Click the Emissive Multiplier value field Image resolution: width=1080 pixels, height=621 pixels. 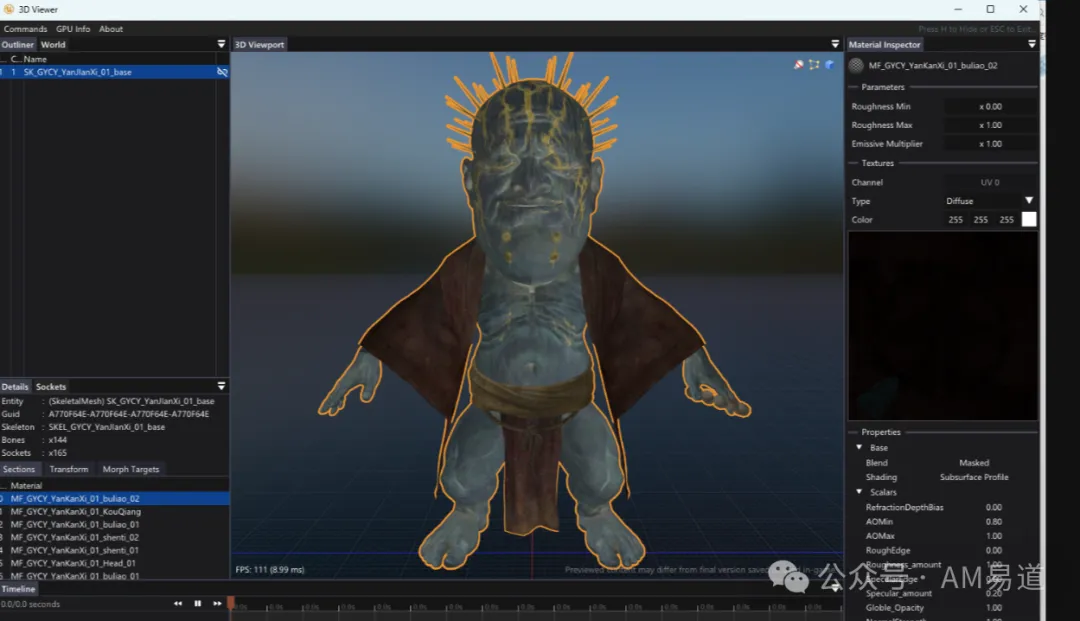click(x=990, y=144)
